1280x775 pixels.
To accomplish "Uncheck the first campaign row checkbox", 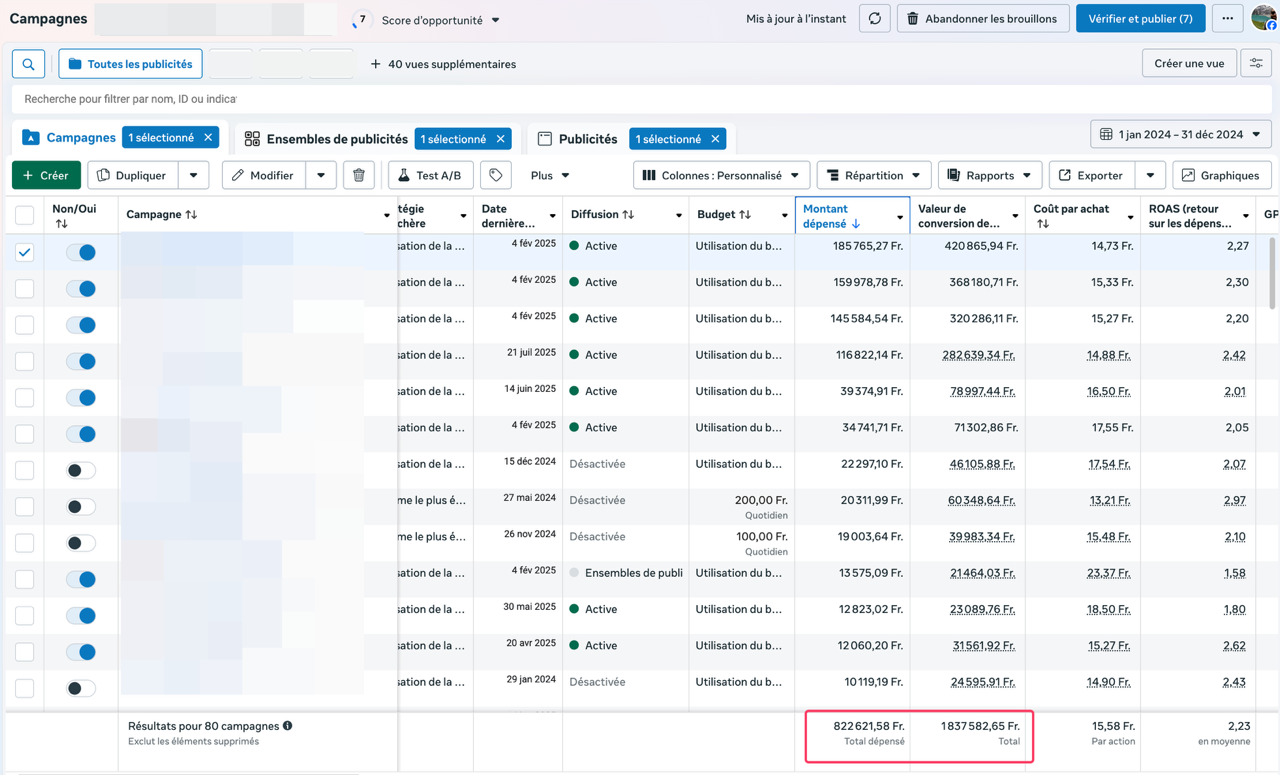I will coord(25,253).
